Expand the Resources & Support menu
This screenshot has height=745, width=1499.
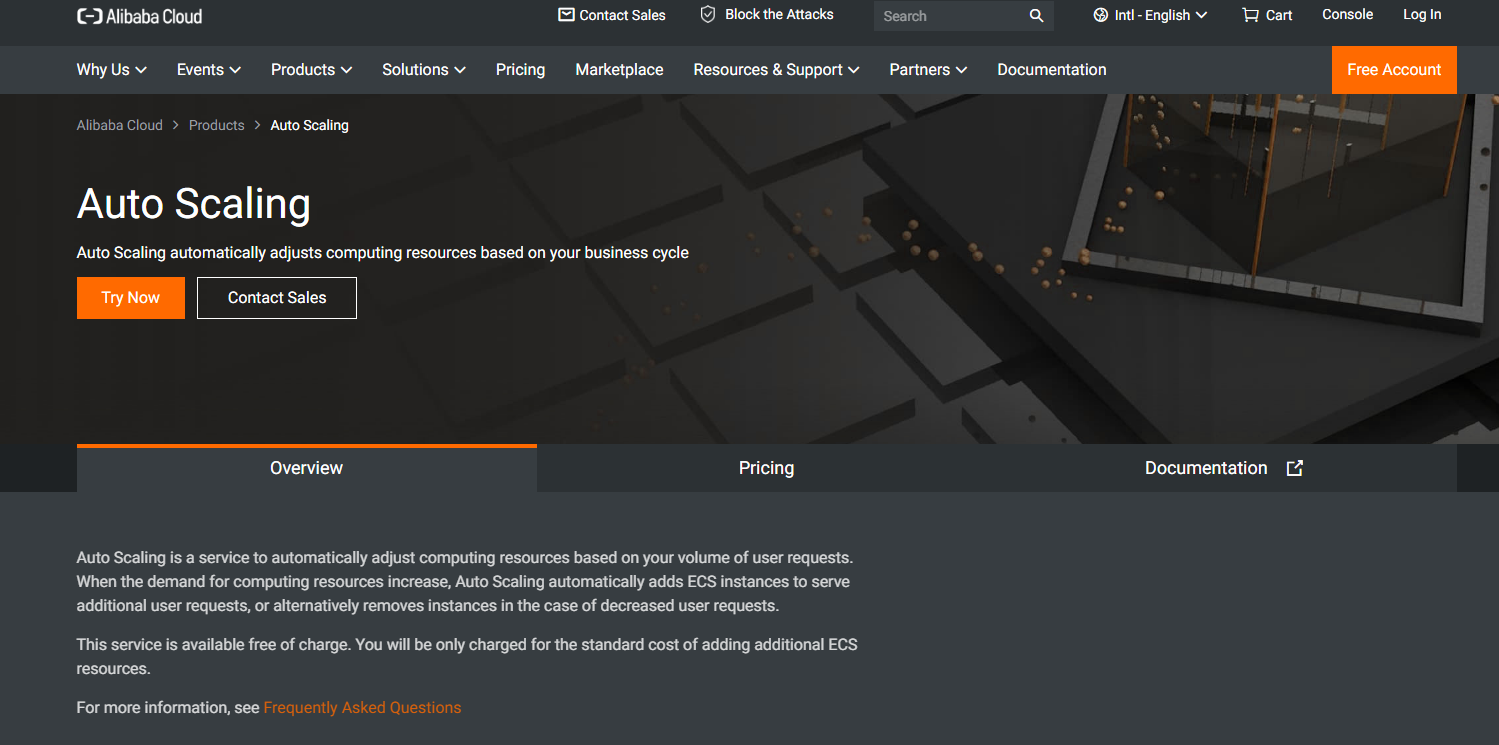click(x=777, y=70)
